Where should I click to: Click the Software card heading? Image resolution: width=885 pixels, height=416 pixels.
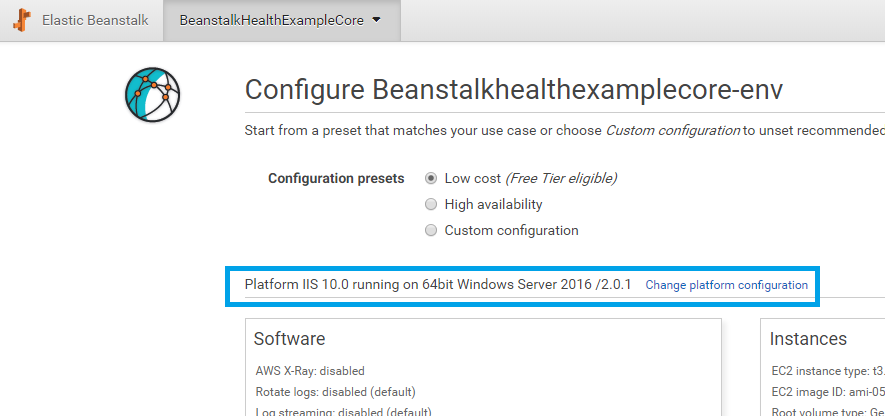[x=289, y=339]
